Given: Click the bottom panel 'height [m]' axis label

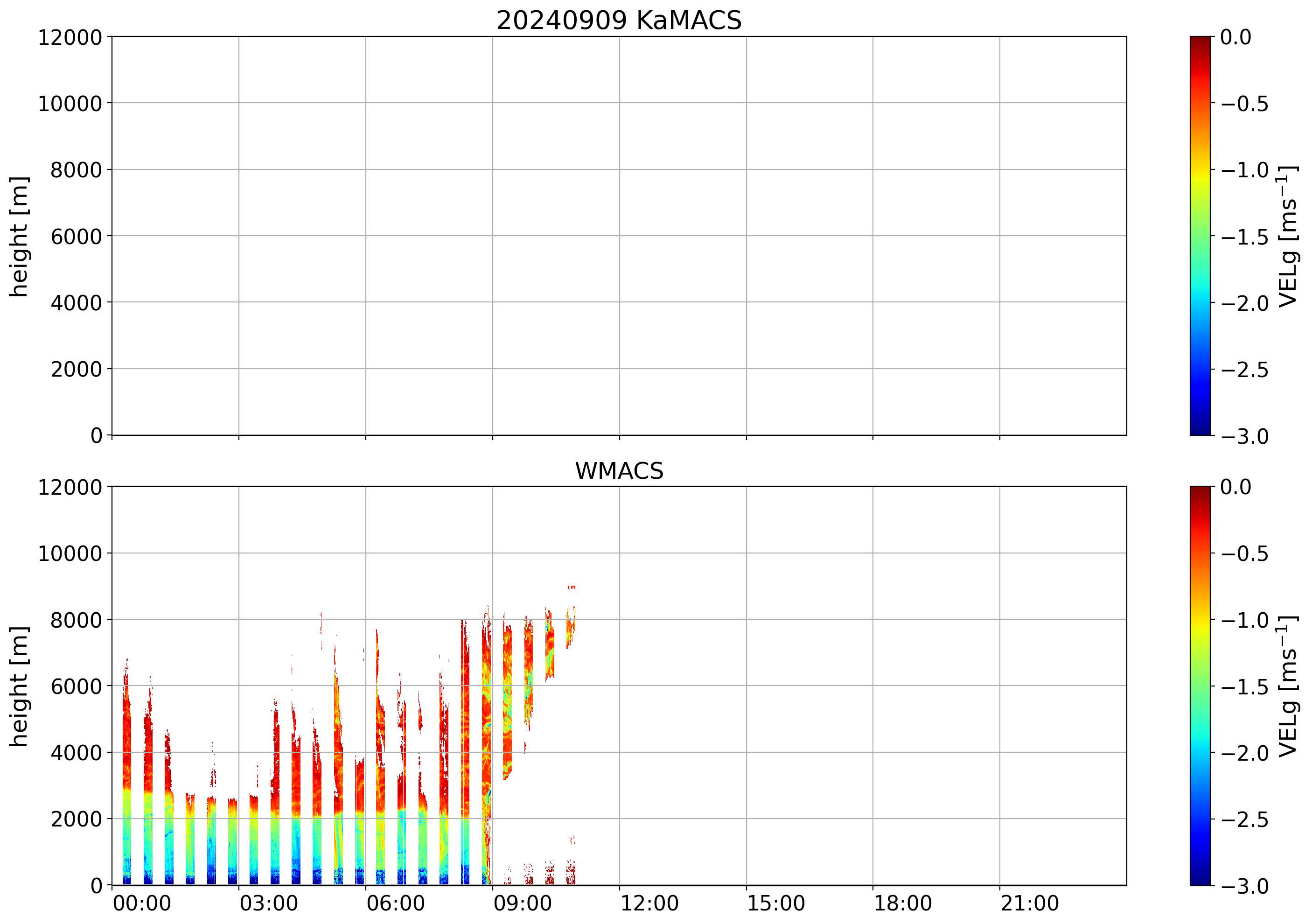Looking at the screenshot, I should point(19,686).
